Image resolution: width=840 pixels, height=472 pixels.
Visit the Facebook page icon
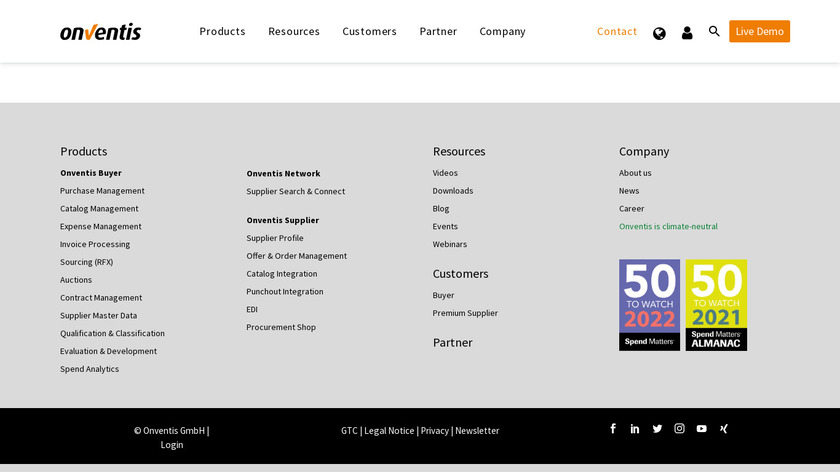coord(613,428)
